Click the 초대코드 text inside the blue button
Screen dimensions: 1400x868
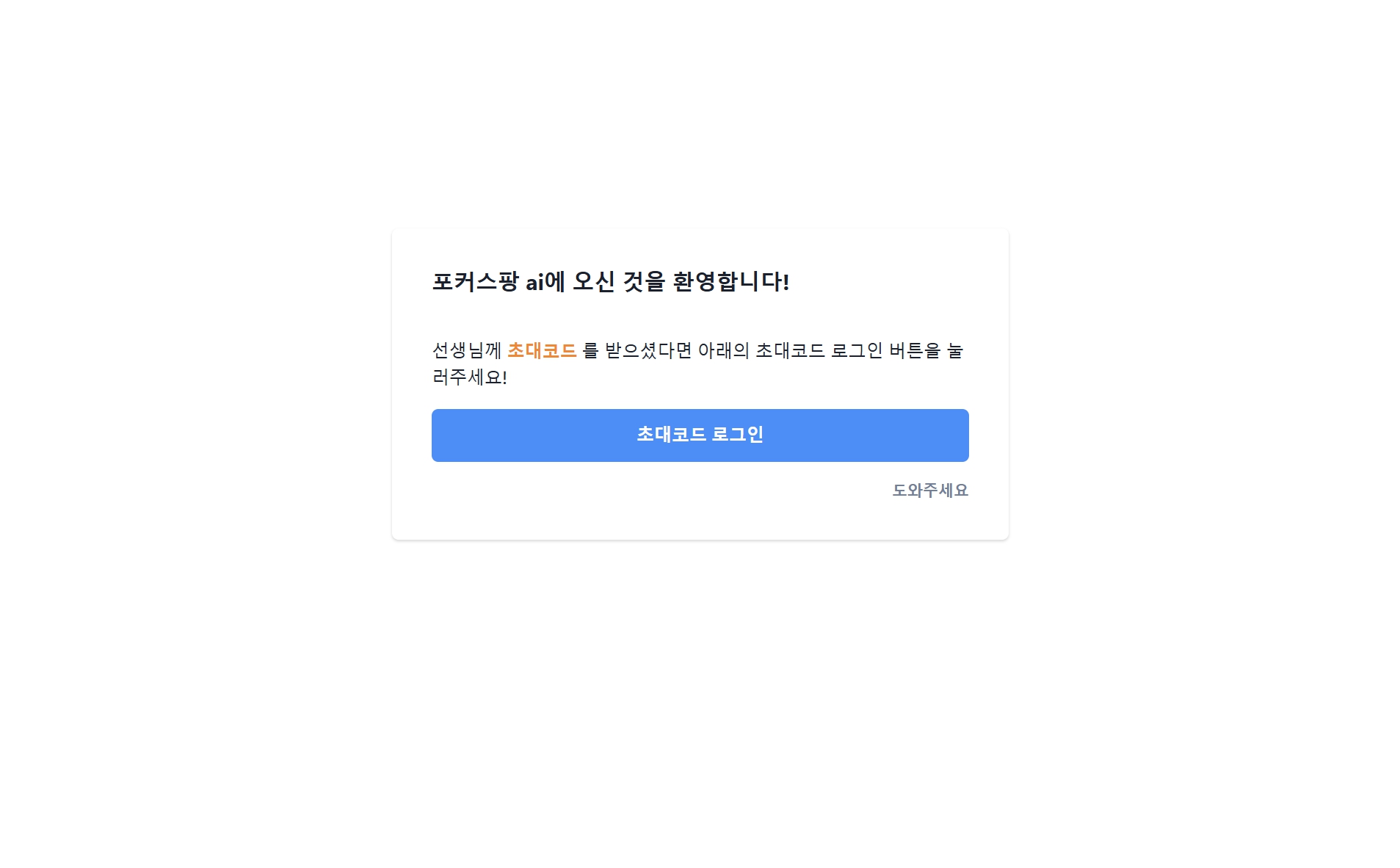pyautogui.click(x=671, y=435)
